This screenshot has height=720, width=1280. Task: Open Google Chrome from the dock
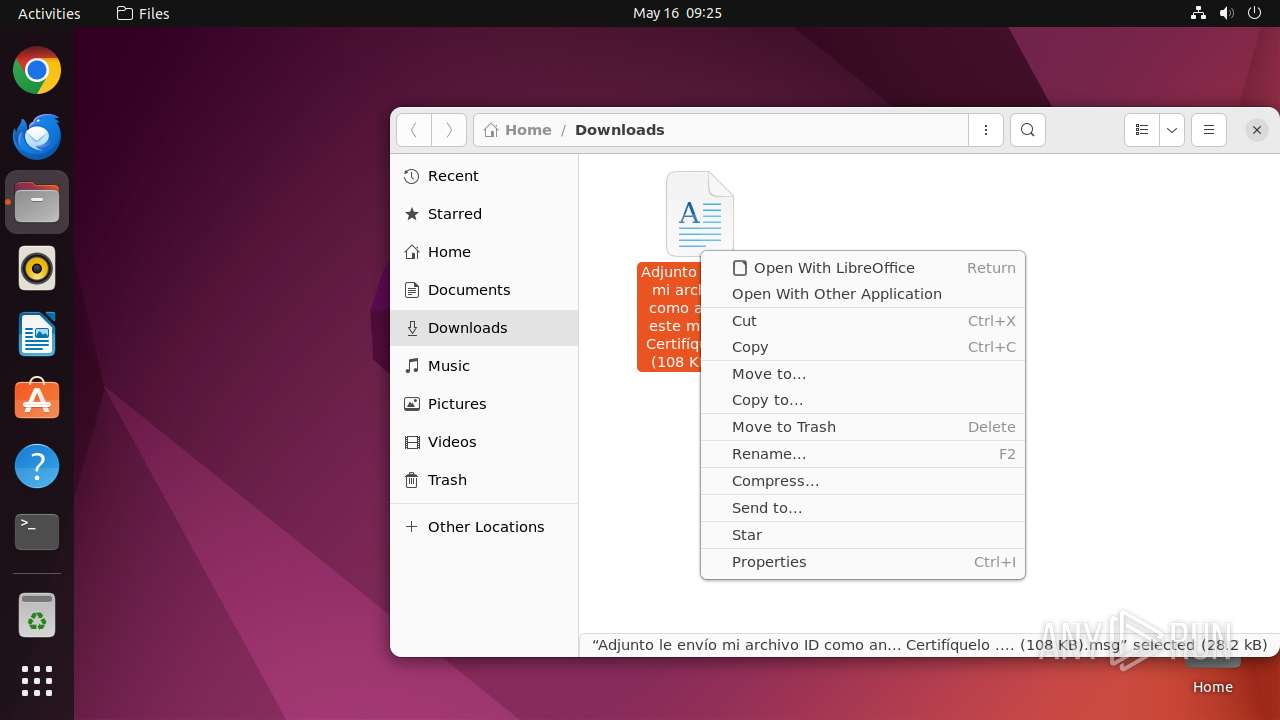tap(37, 71)
